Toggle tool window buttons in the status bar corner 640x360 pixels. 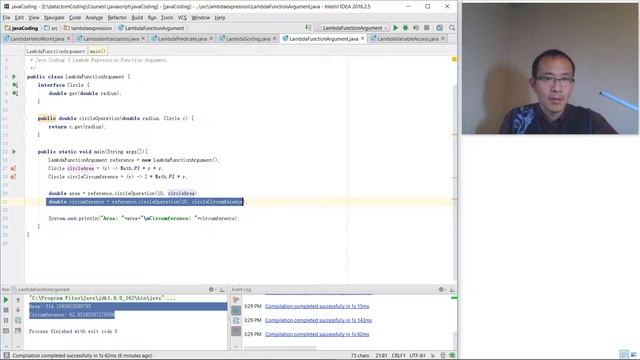pos(7,356)
